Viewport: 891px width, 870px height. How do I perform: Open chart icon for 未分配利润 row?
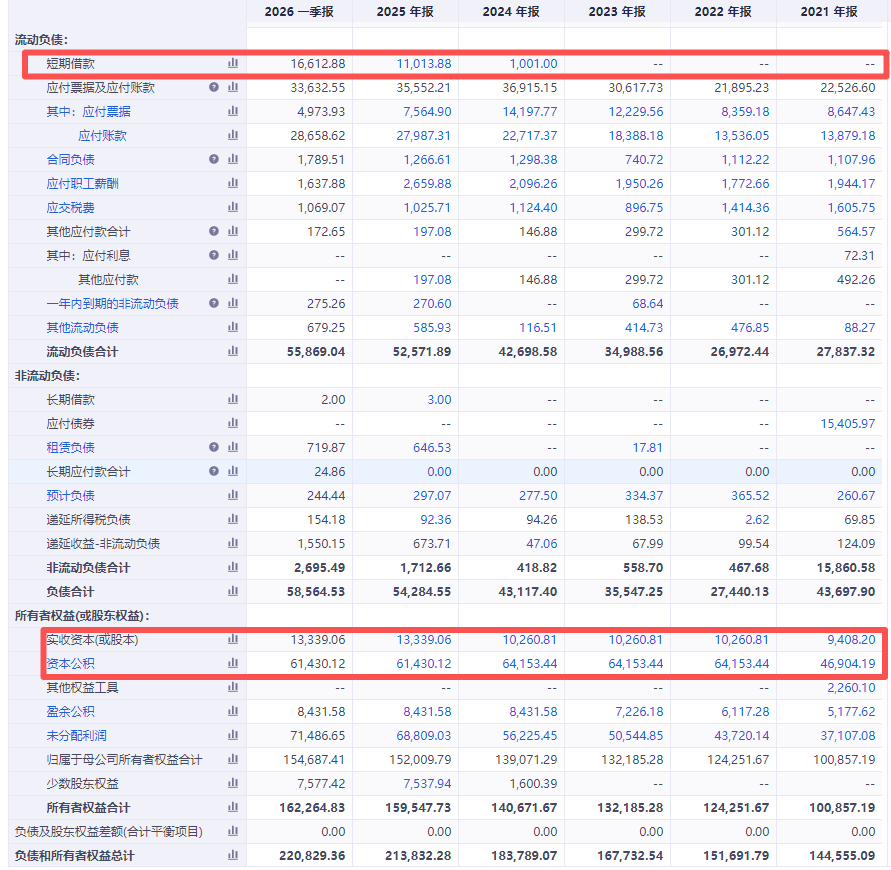click(x=232, y=735)
